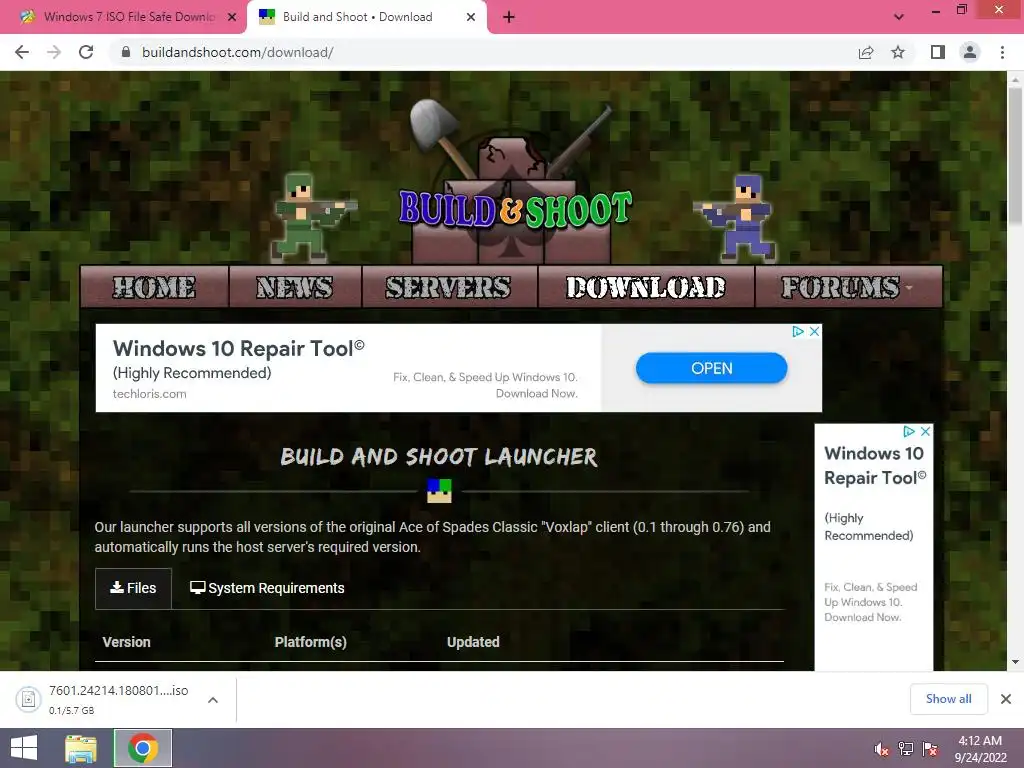Open File Explorer from taskbar
1024x768 pixels.
tap(81, 748)
